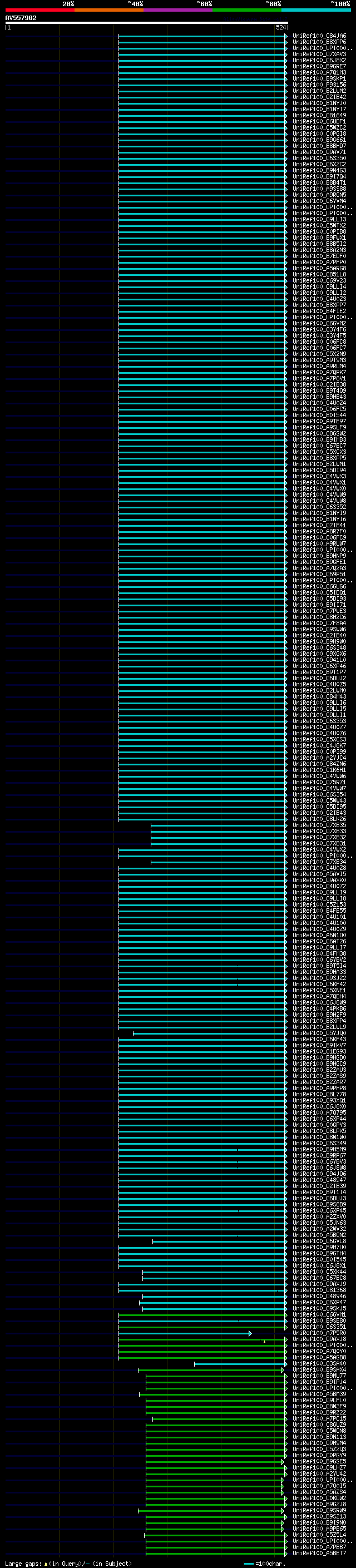Select hit label UniRef100_C5WW43
Screen dimensions: 356x1568
click(x=319, y=800)
